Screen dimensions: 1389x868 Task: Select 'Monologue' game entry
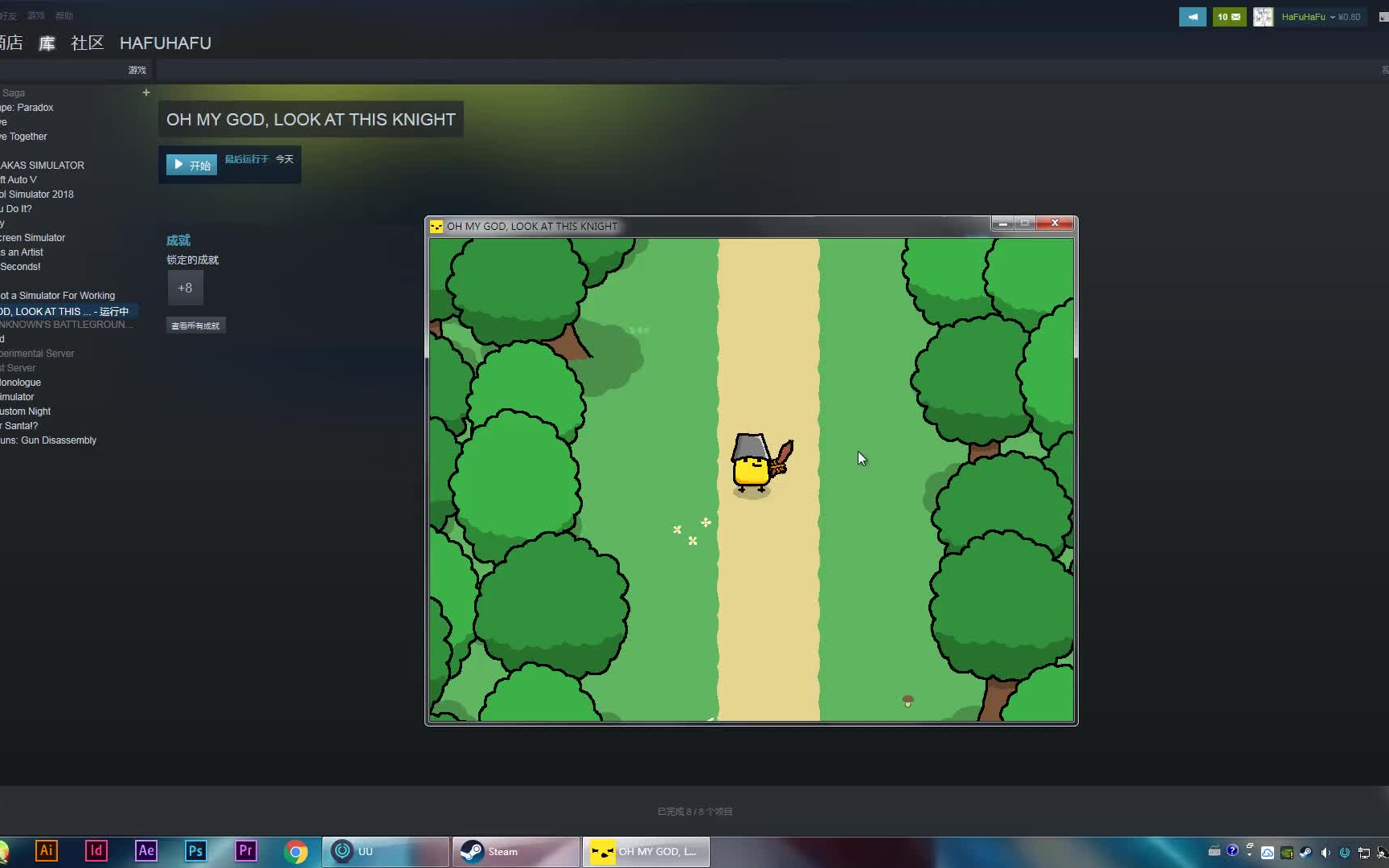coord(21,382)
